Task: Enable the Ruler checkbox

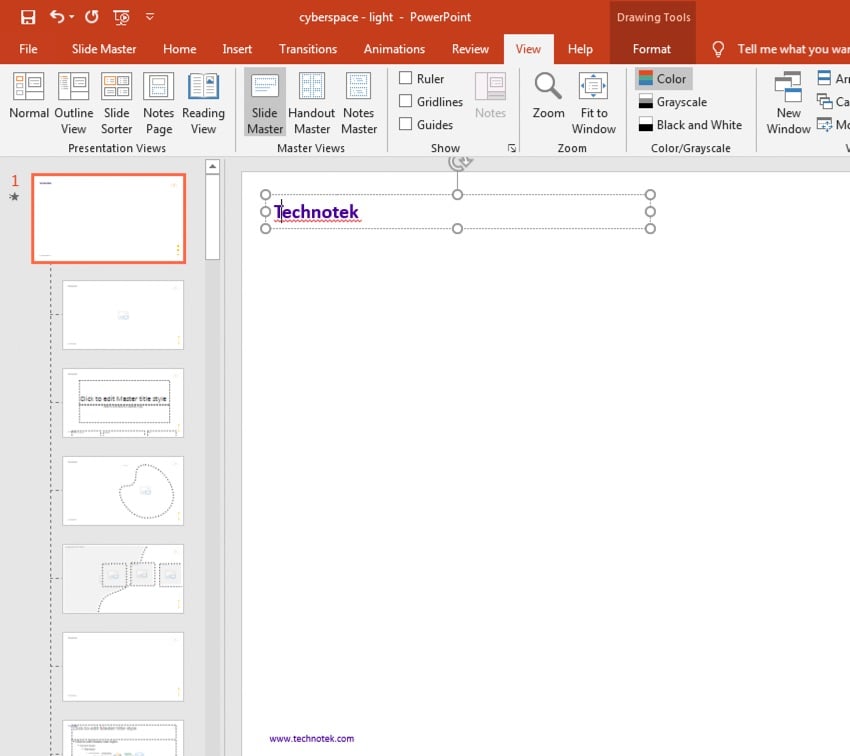Action: (x=406, y=78)
